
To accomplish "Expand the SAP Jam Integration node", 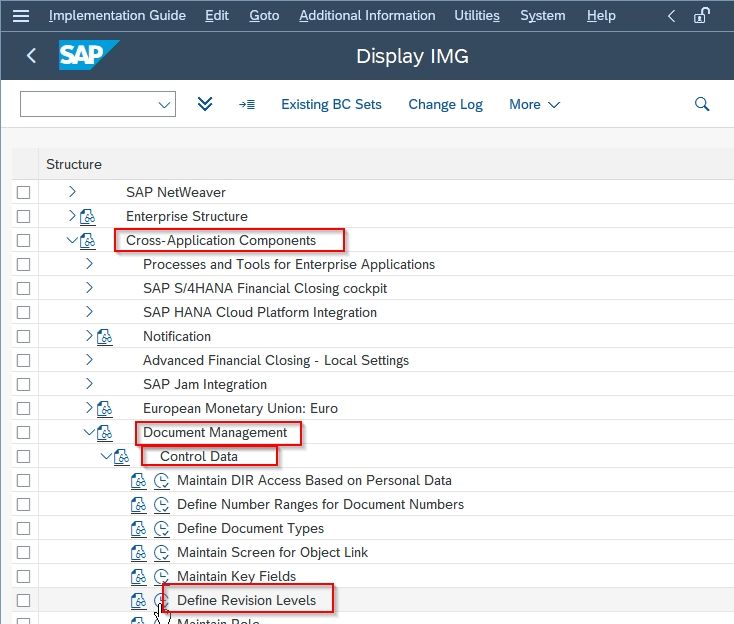I will 89,383.
